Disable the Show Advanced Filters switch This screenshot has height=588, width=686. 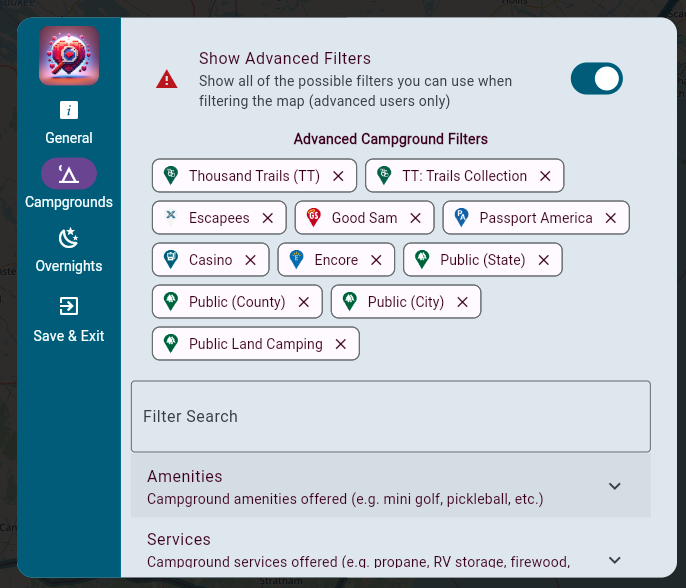click(x=596, y=79)
